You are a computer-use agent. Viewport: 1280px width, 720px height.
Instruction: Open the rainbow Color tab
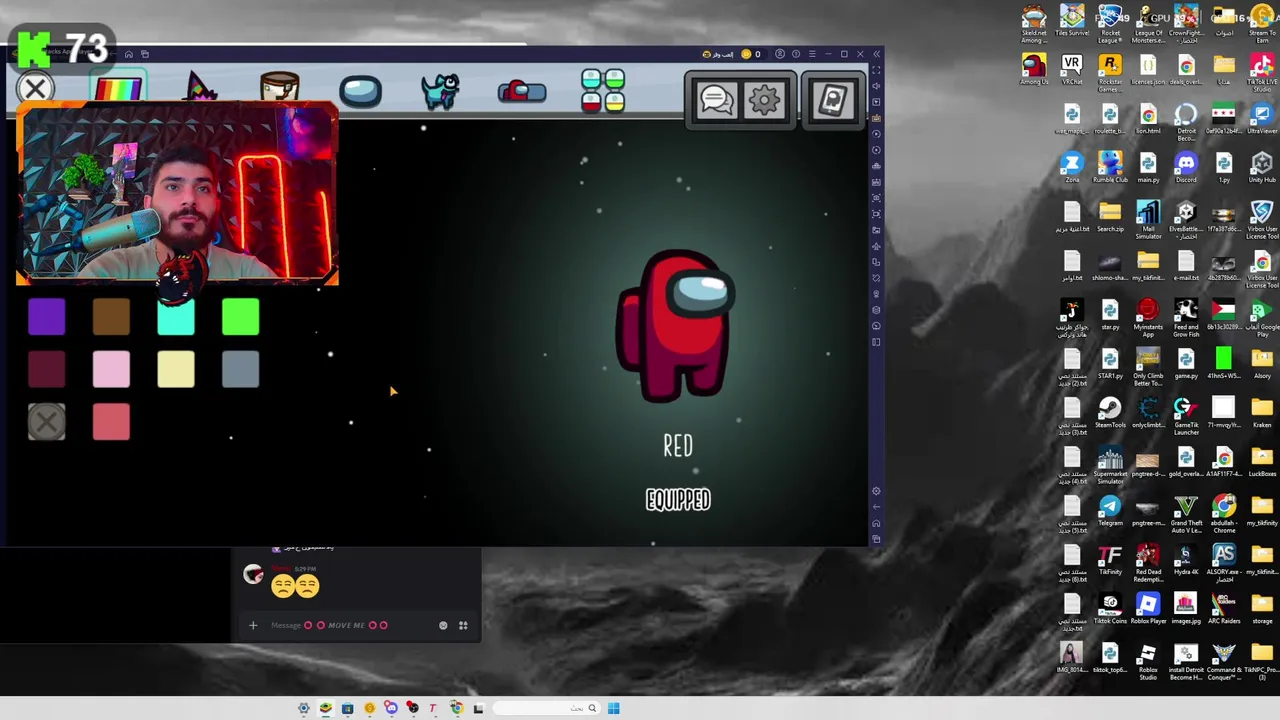(x=118, y=89)
